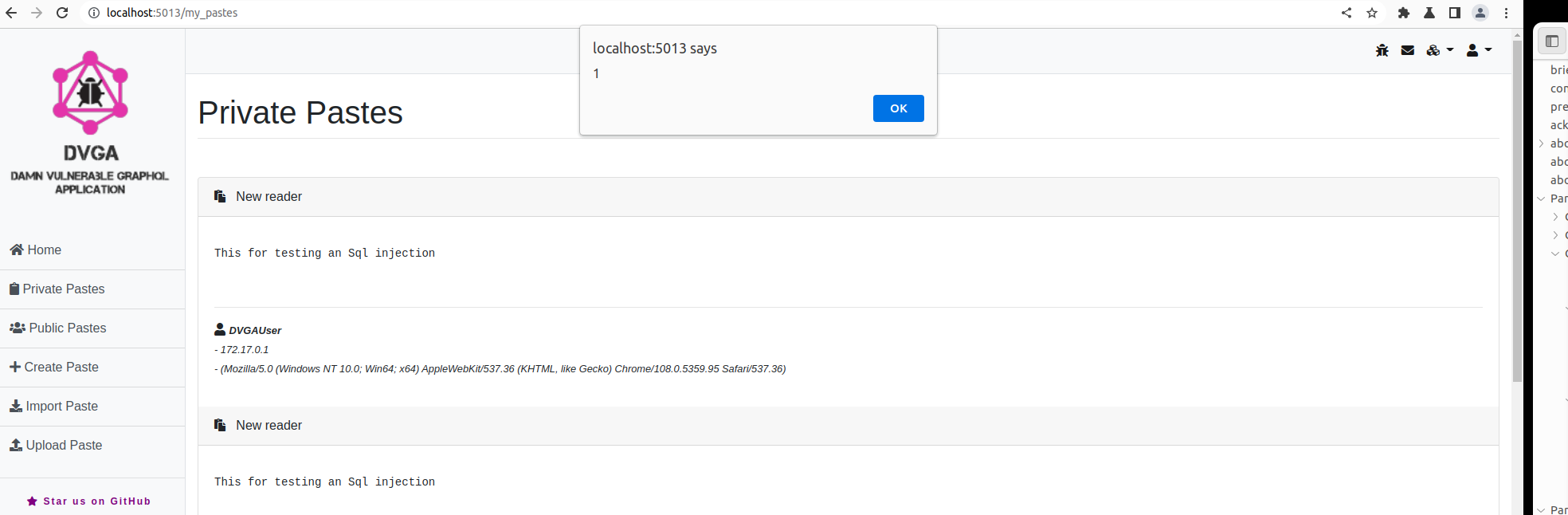Reload the page with browser refresh button
Screen dimensions: 1568x515
coord(62,13)
